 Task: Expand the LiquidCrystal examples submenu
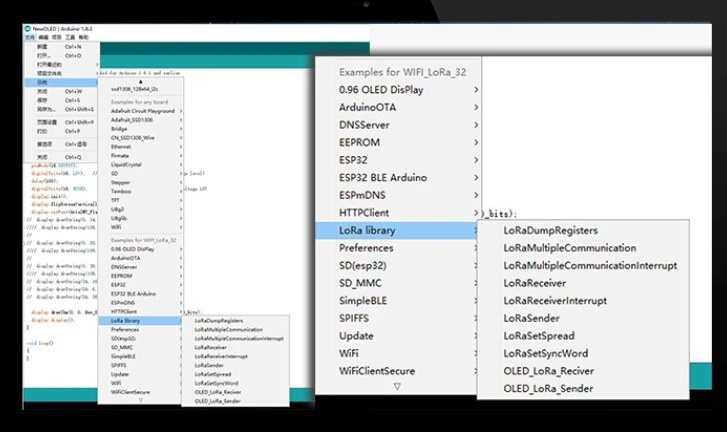pyautogui.click(x=129, y=164)
